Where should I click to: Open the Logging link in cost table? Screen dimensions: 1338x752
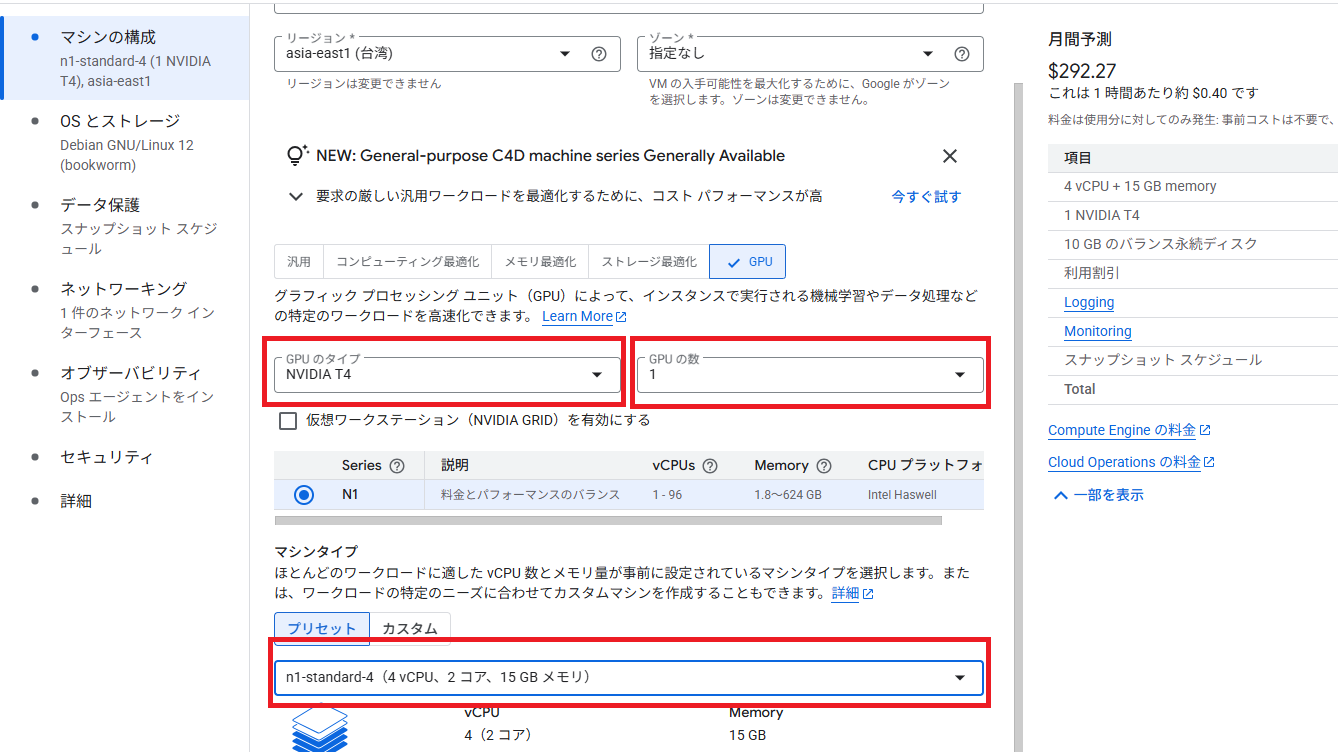[1089, 302]
